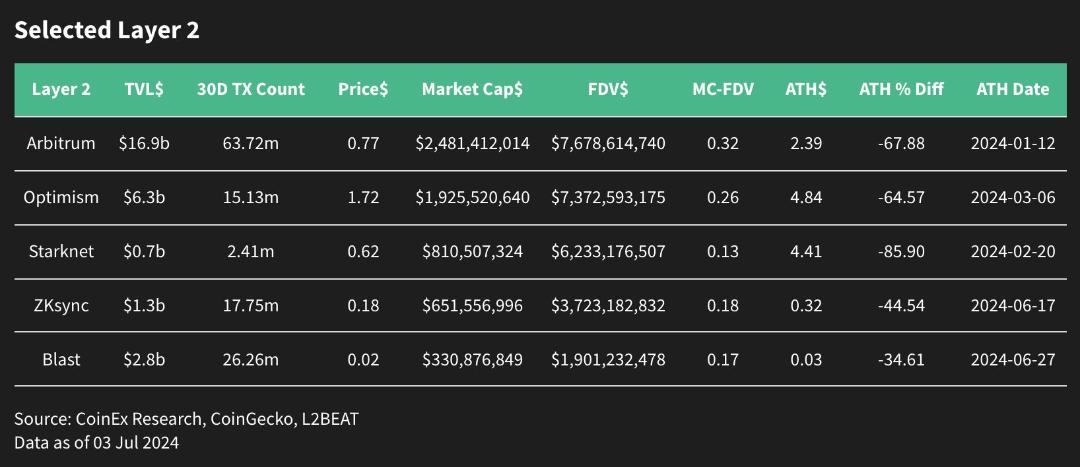Viewport: 1080px width, 467px height.
Task: Select Starknet ATH diff -85.90
Action: click(902, 251)
